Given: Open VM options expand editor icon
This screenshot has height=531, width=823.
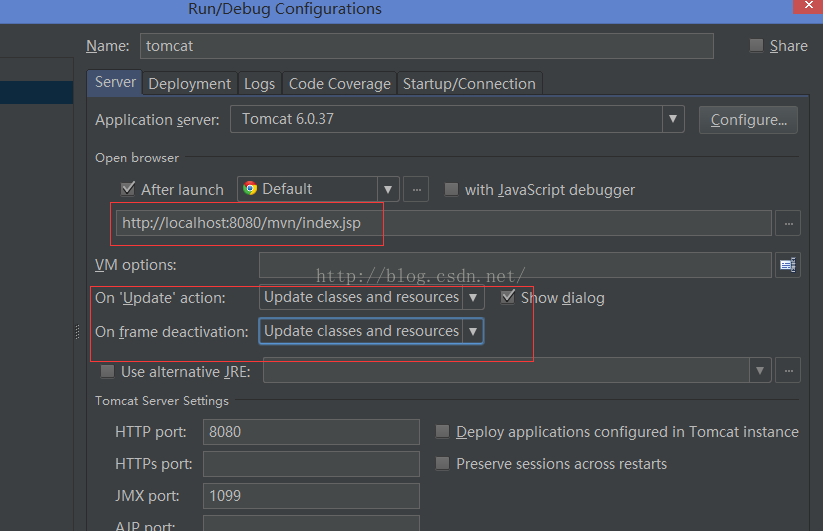Looking at the screenshot, I should click(788, 265).
